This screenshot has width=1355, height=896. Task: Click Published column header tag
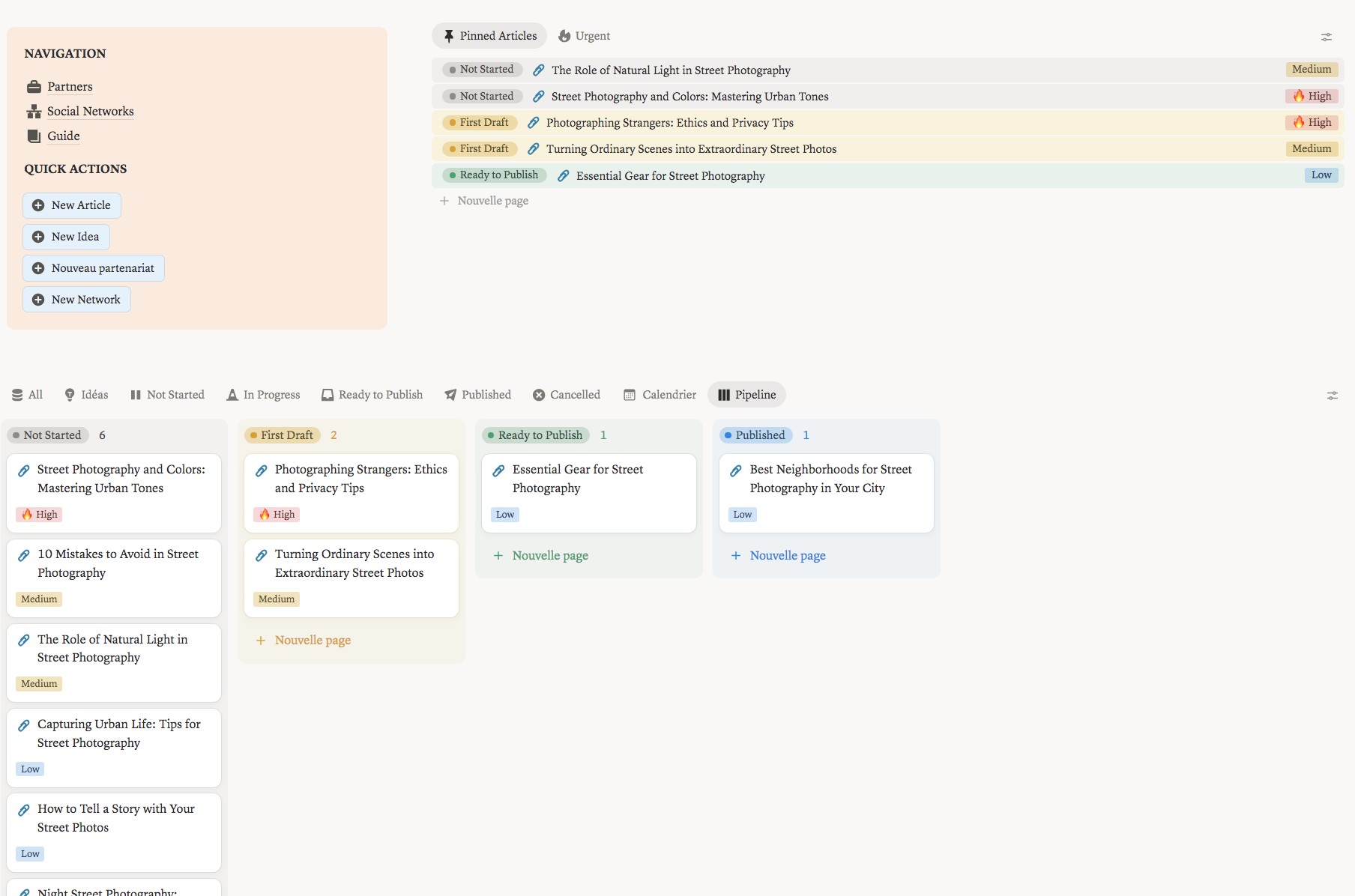(756, 435)
